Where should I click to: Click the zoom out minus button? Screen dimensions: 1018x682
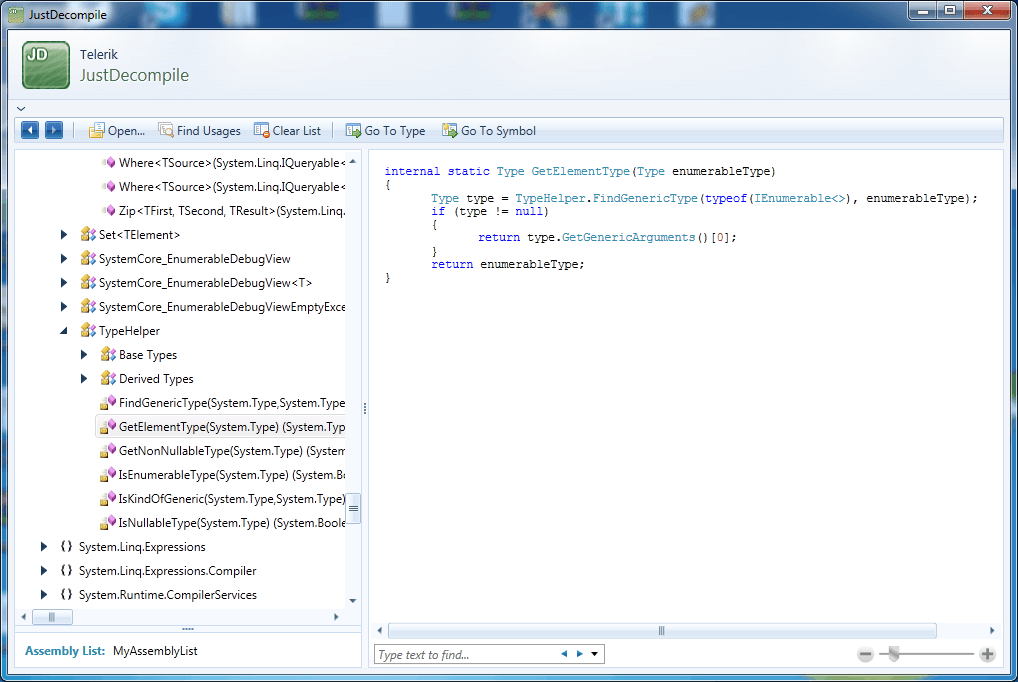865,655
